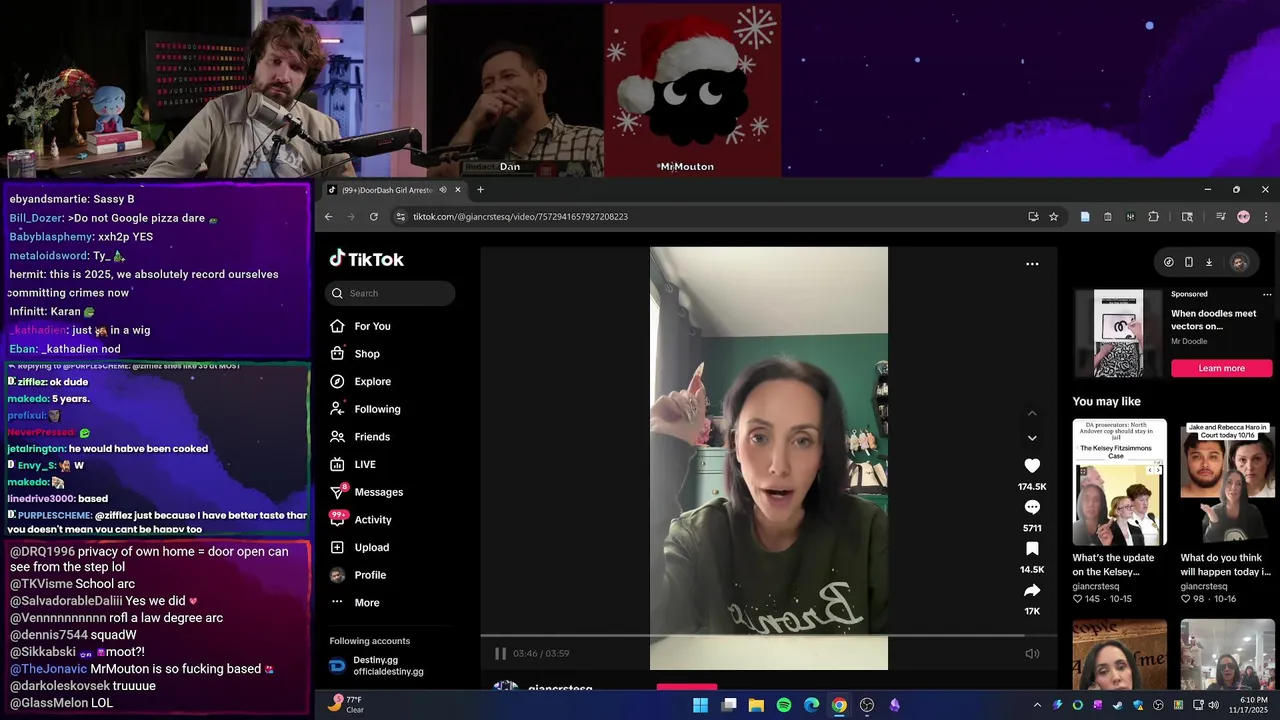The height and width of the screenshot is (720, 1280).
Task: Toggle the video volume speaker icon
Action: pos(1032,653)
